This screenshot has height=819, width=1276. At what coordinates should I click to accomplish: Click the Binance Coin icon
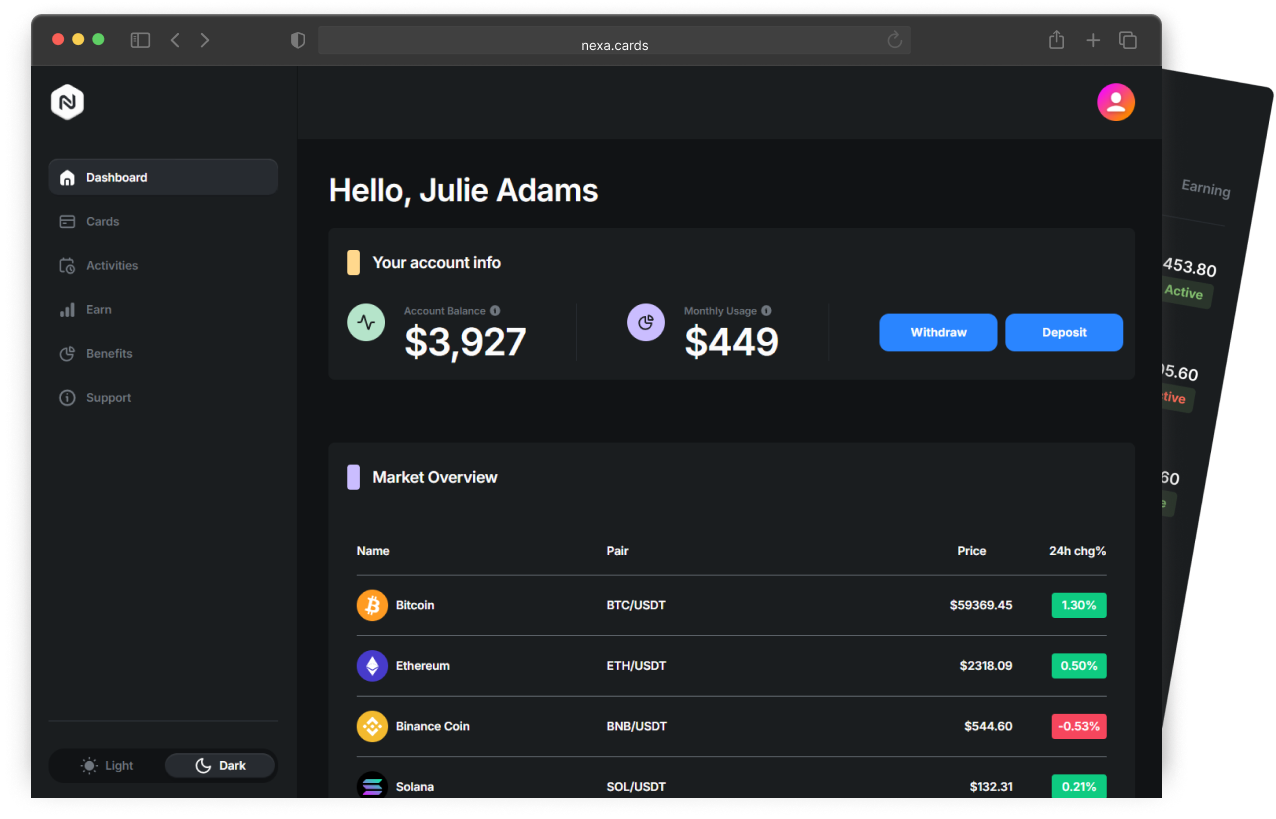(x=372, y=726)
